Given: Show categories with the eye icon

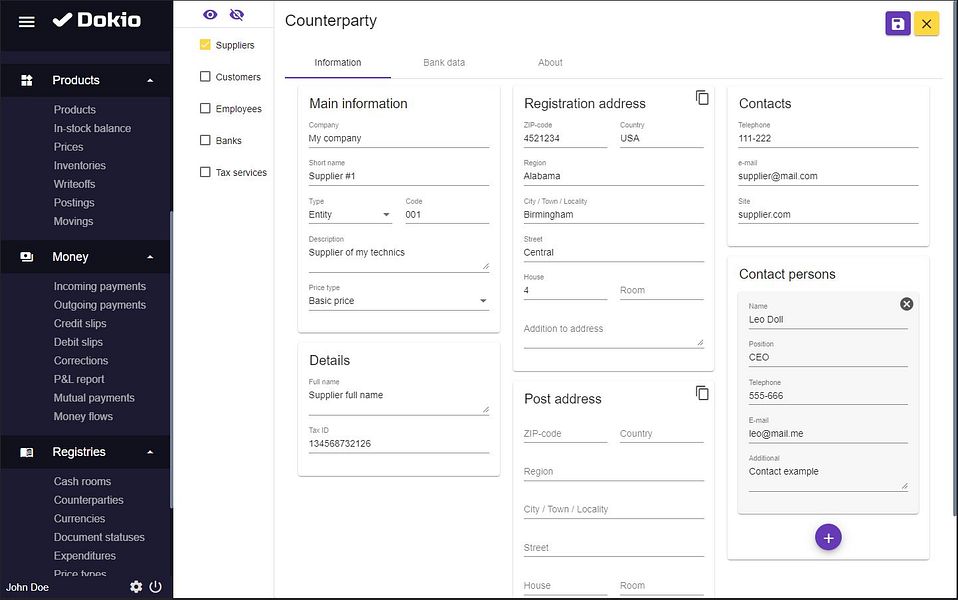Looking at the screenshot, I should point(210,14).
